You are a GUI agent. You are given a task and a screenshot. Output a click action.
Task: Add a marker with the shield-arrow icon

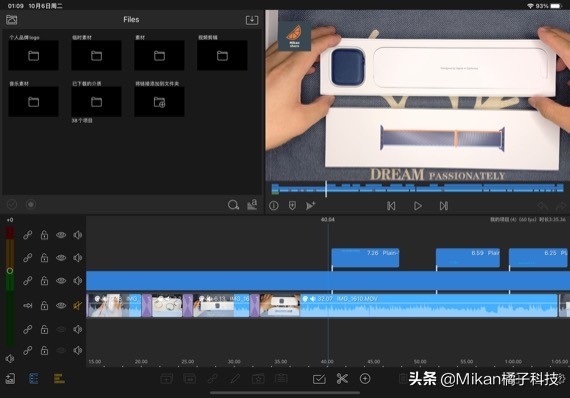(292, 206)
